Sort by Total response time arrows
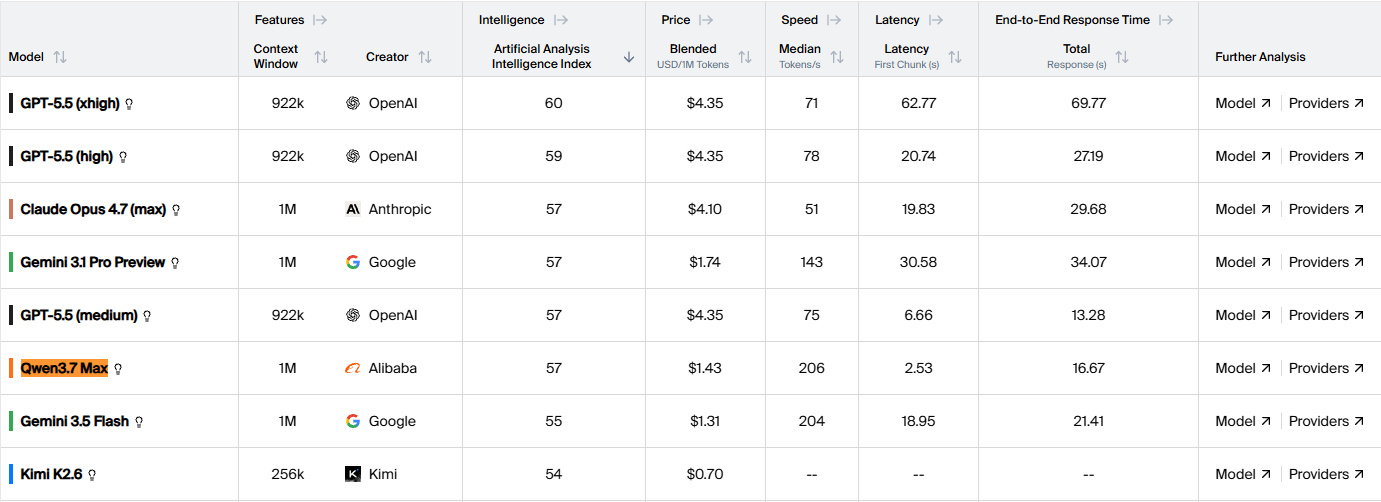The image size is (1381, 502). (x=1122, y=57)
